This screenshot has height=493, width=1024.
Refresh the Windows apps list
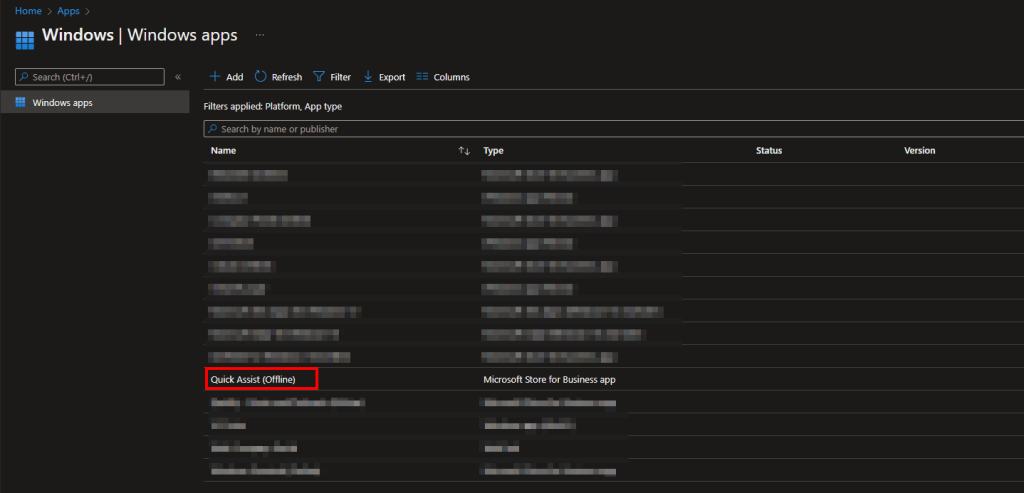[x=278, y=77]
